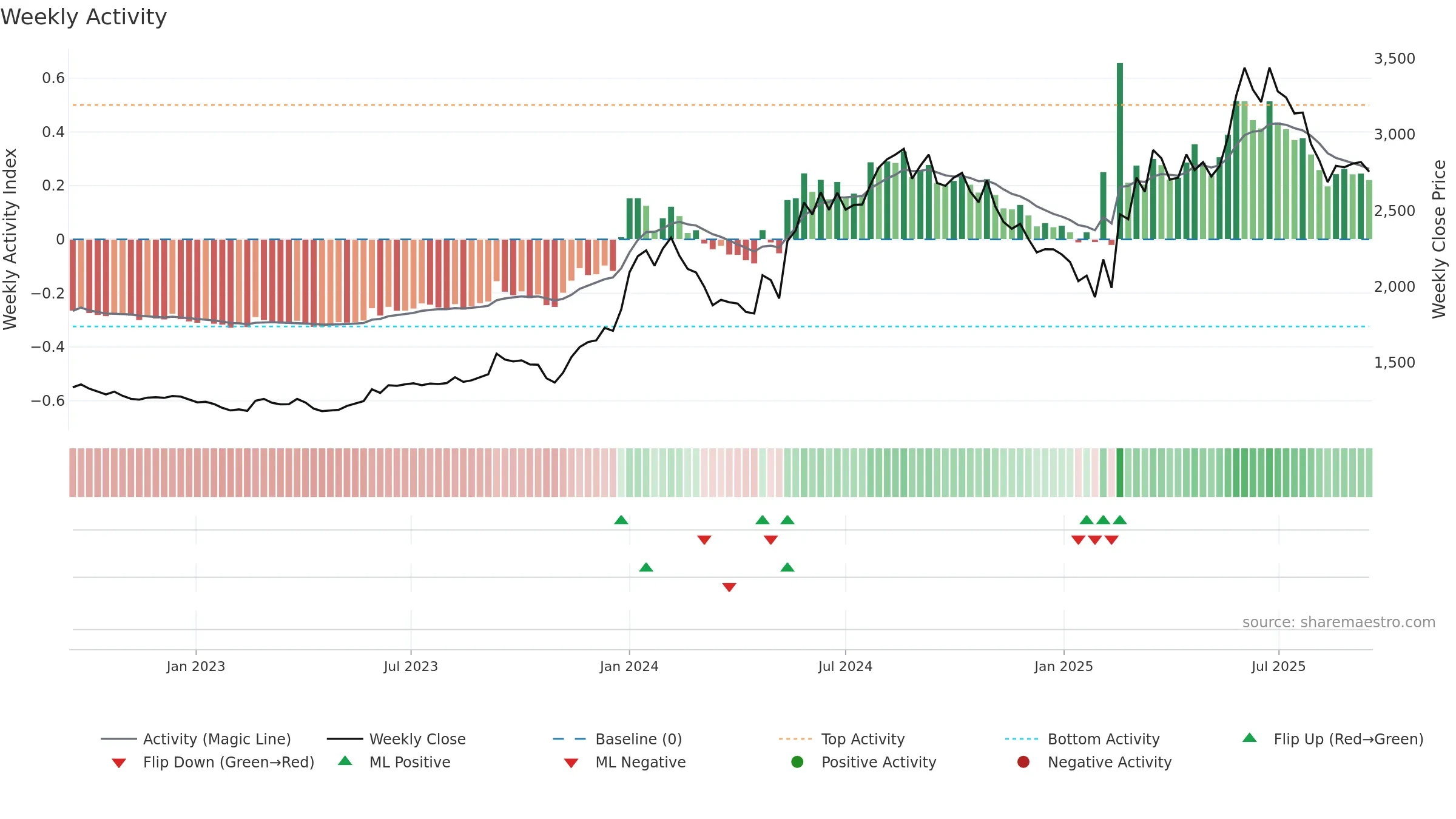Click the Weekly Activity chart title

point(84,17)
